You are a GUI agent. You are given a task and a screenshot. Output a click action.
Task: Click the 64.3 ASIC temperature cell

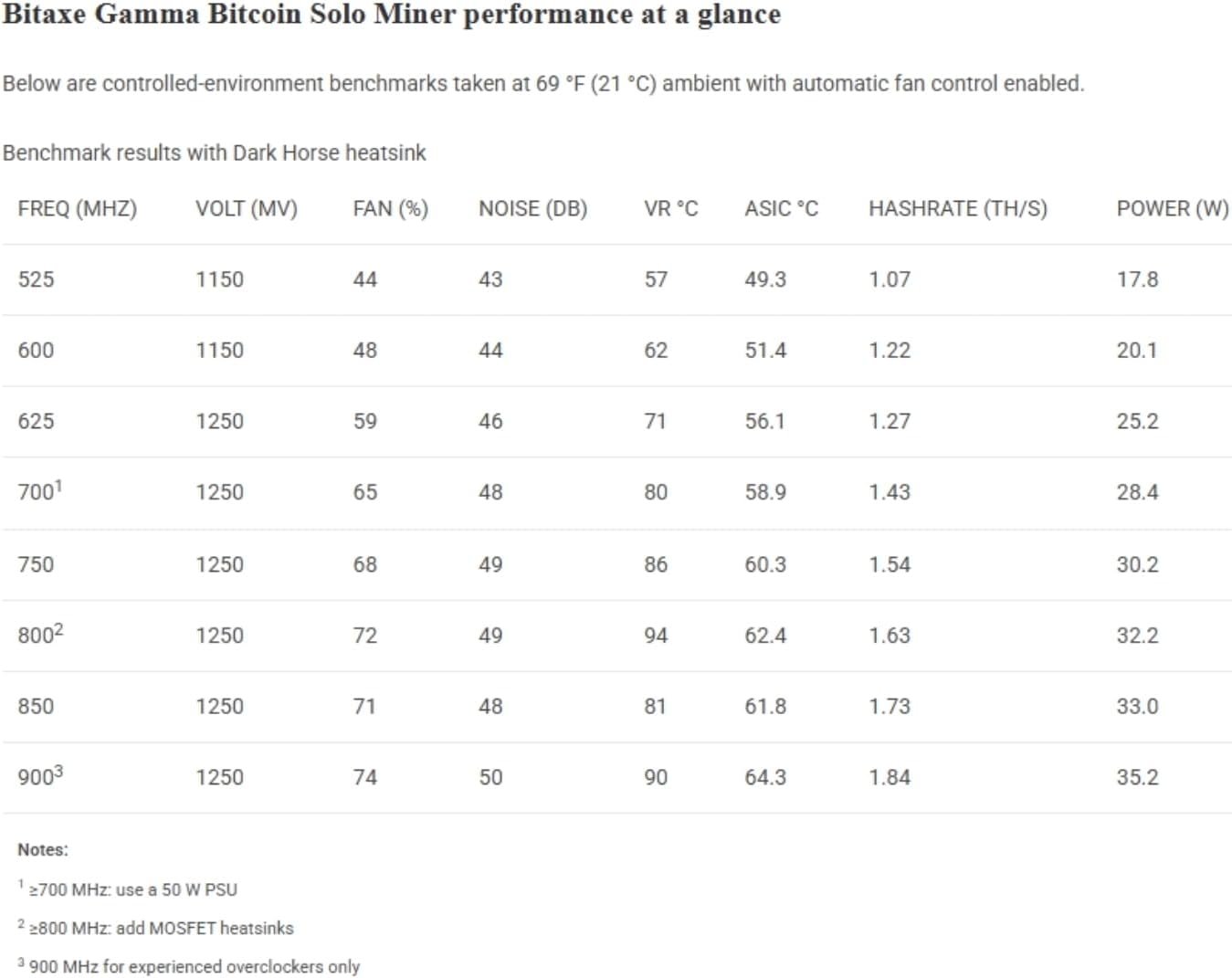764,777
